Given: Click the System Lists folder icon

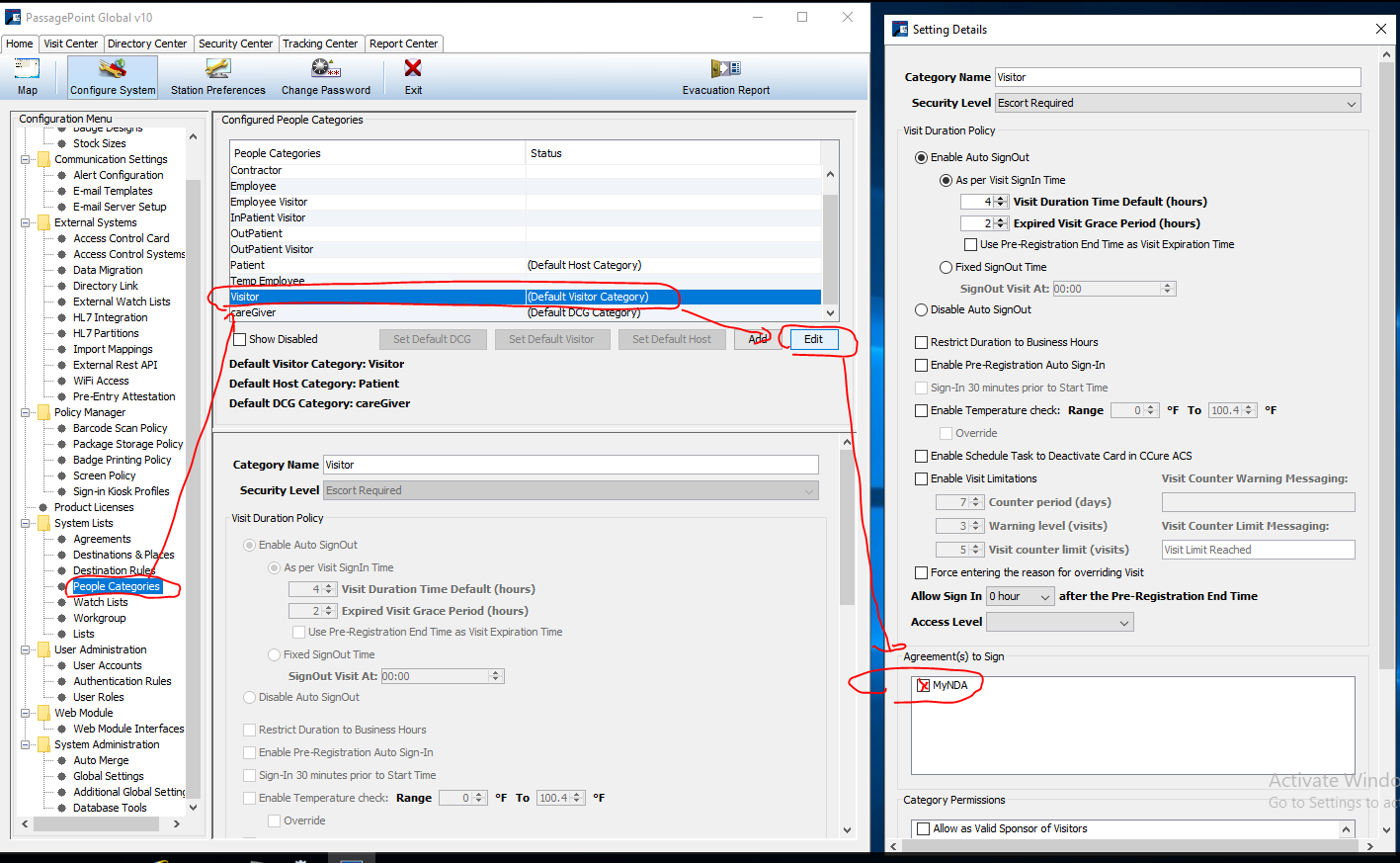Looking at the screenshot, I should pyautogui.click(x=44, y=523).
